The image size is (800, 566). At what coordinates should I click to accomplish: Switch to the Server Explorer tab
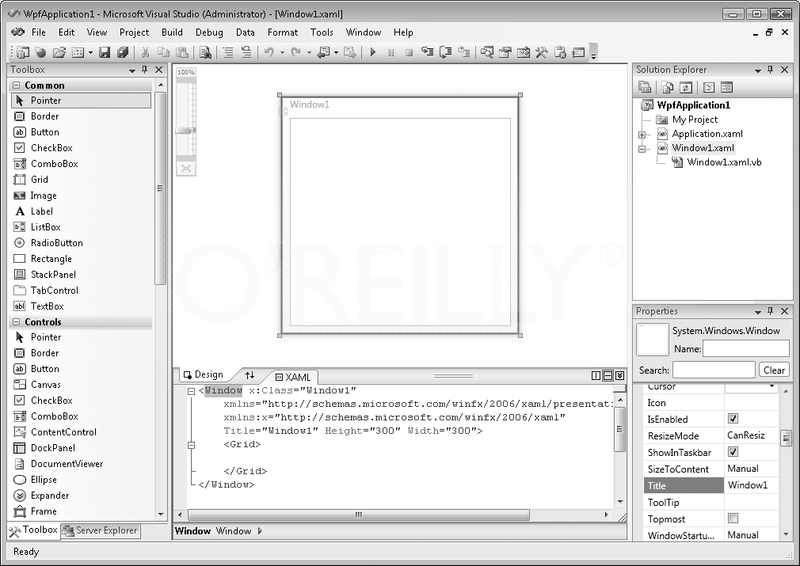[x=101, y=530]
